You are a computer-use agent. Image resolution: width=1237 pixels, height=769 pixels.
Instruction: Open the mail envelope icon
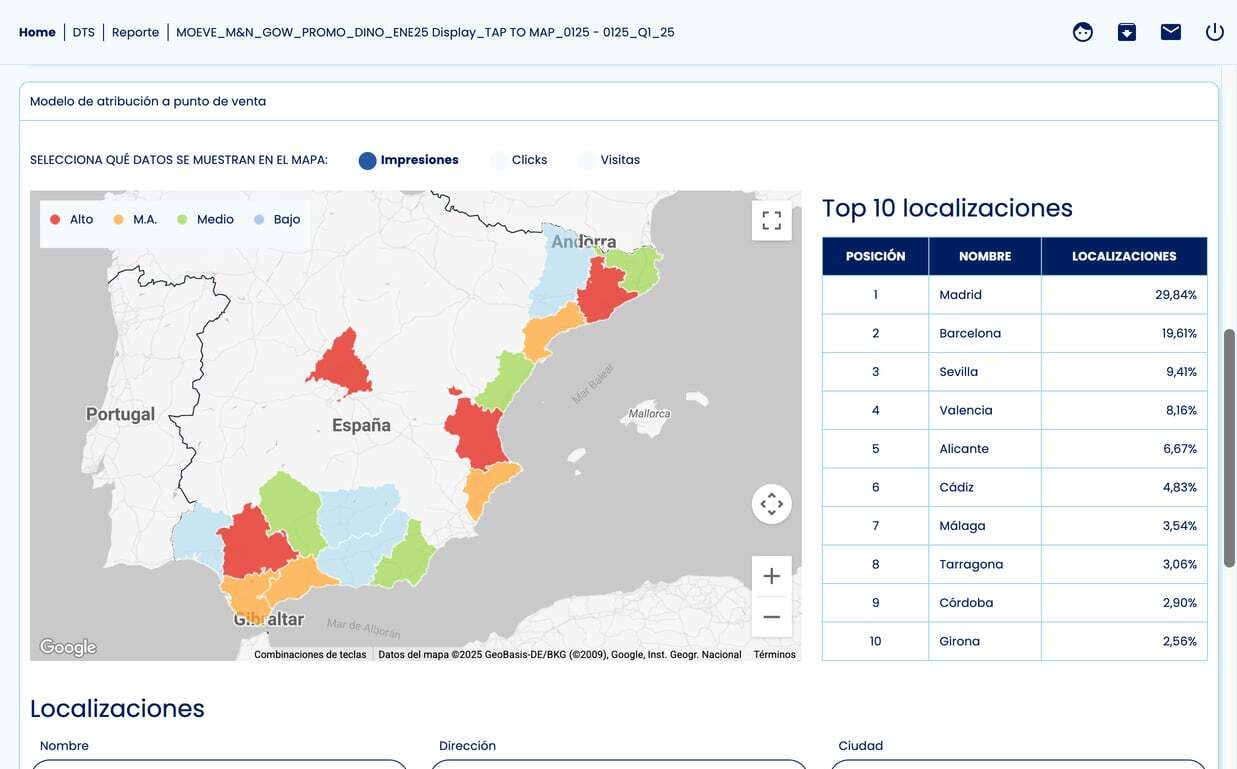pos(1171,32)
